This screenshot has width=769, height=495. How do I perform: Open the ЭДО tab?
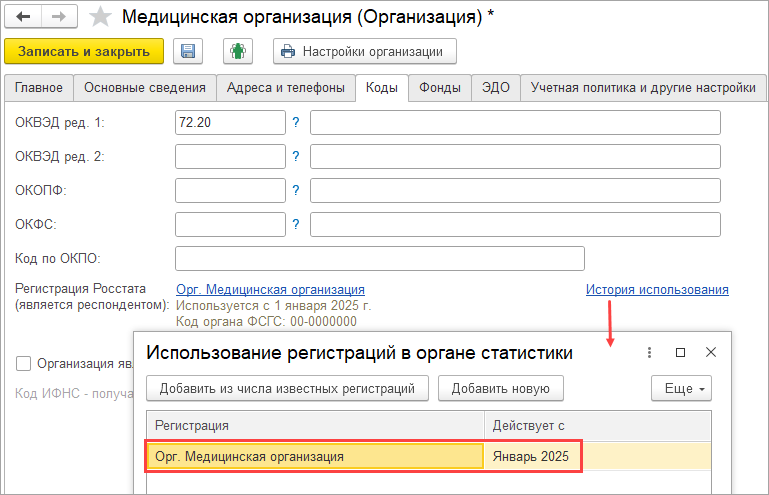coord(496,88)
